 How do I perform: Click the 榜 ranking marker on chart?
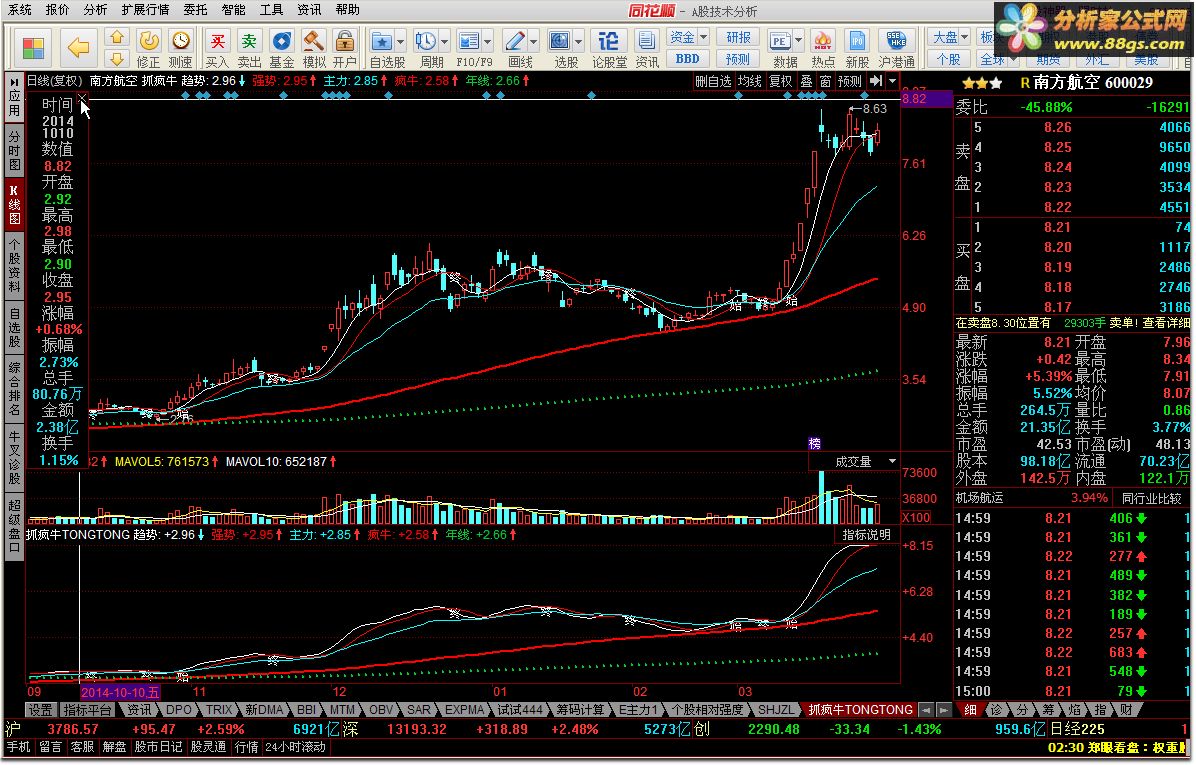coord(815,443)
